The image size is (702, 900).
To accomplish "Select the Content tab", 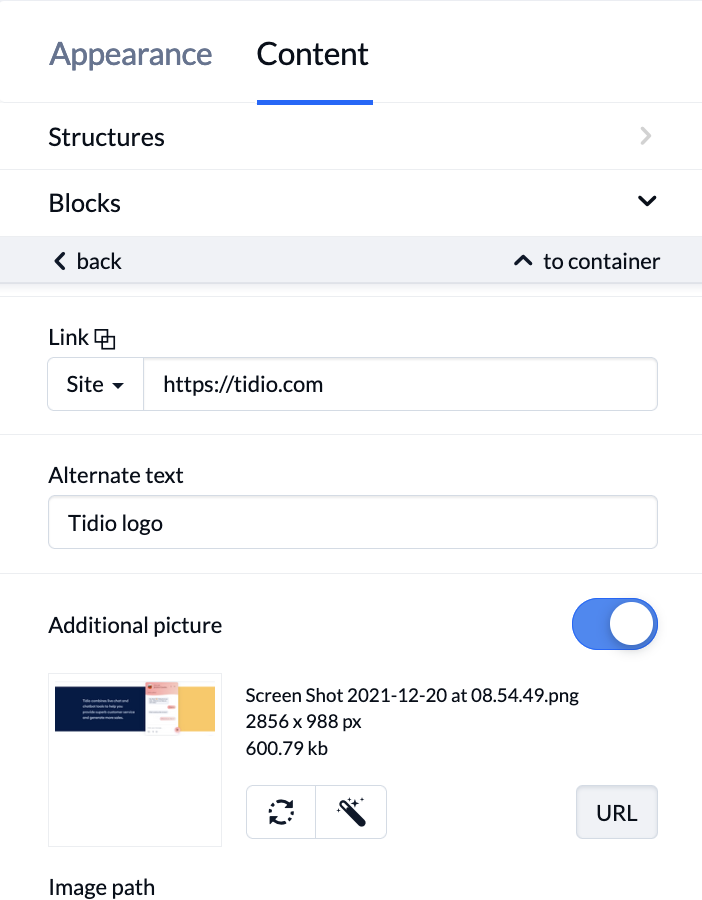I will 312,55.
